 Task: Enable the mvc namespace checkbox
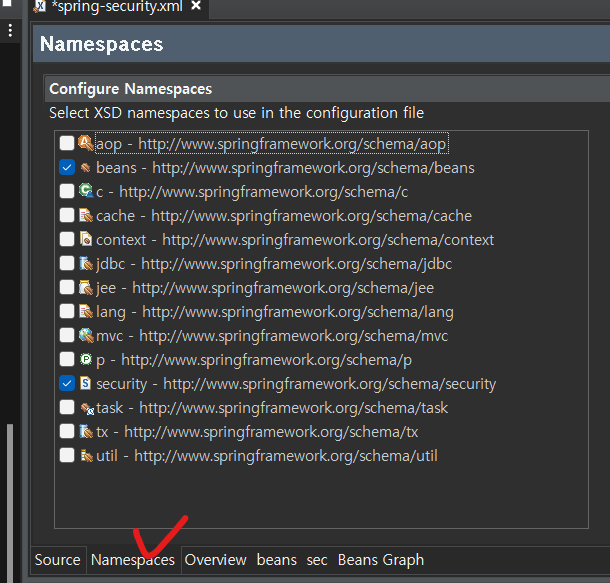67,335
